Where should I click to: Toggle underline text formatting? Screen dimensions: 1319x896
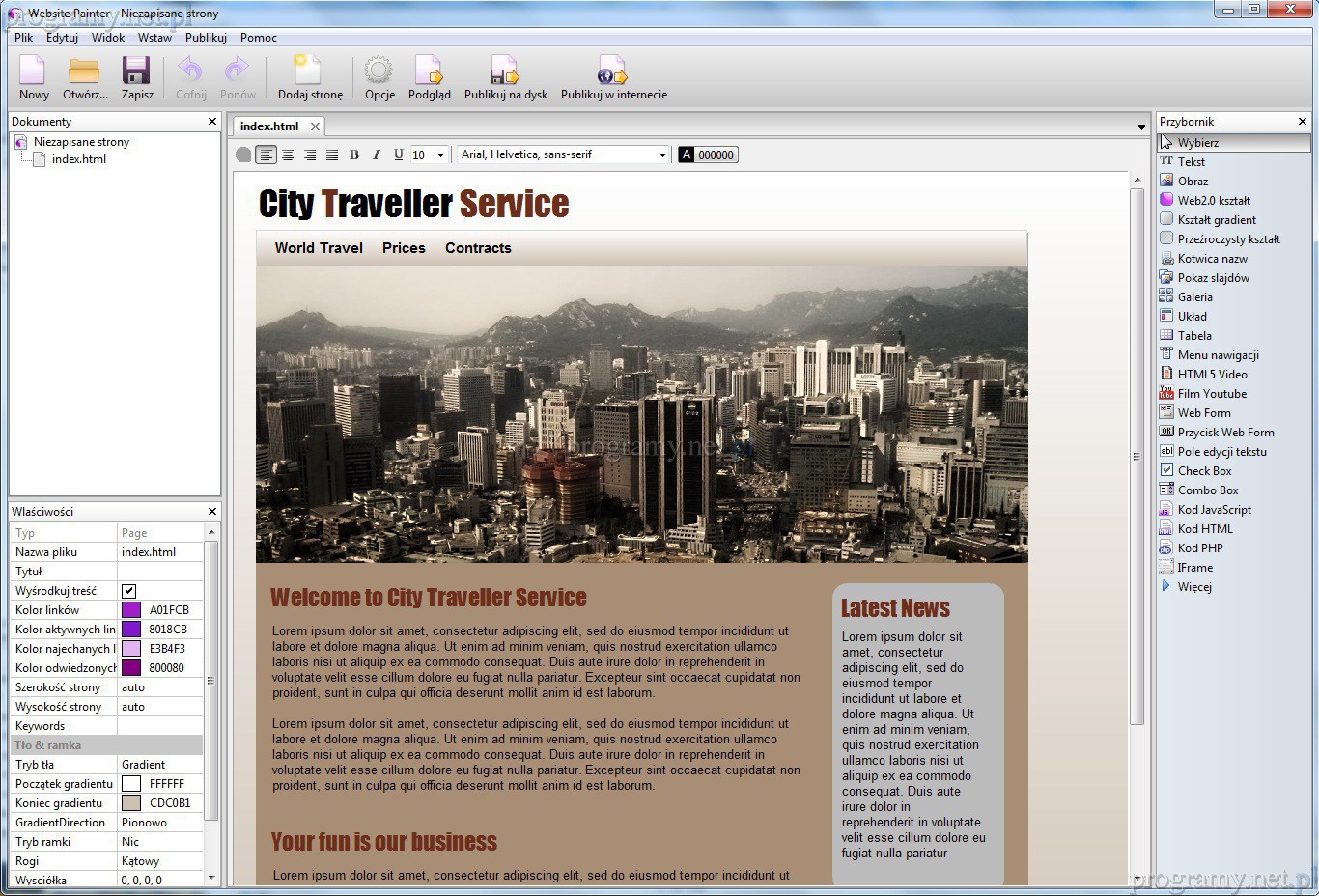click(x=398, y=154)
